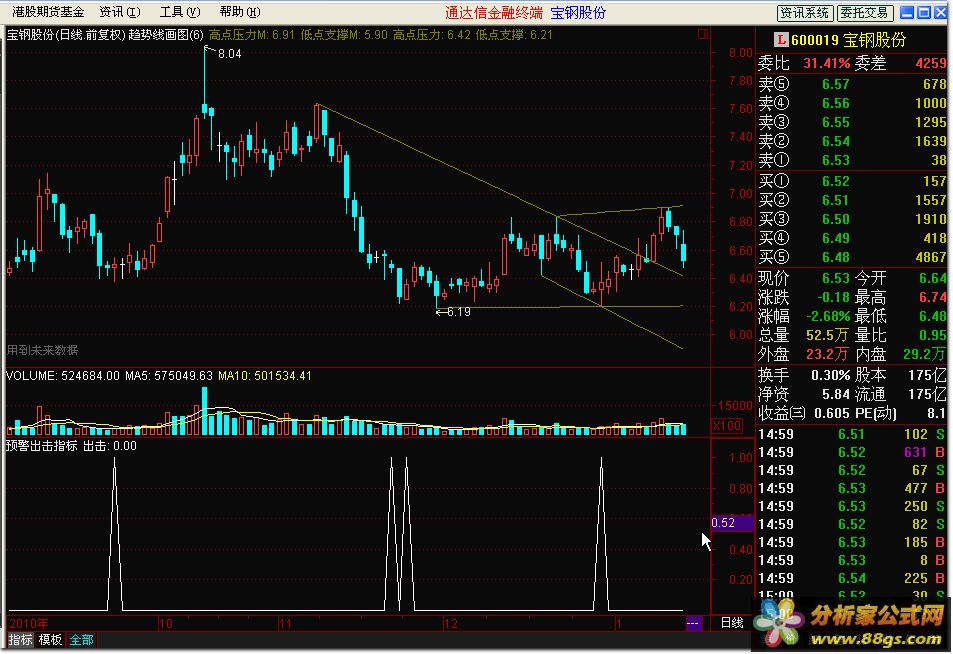The height and width of the screenshot is (654, 953).
Task: Click the 委比 31.41% value
Action: (x=827, y=63)
